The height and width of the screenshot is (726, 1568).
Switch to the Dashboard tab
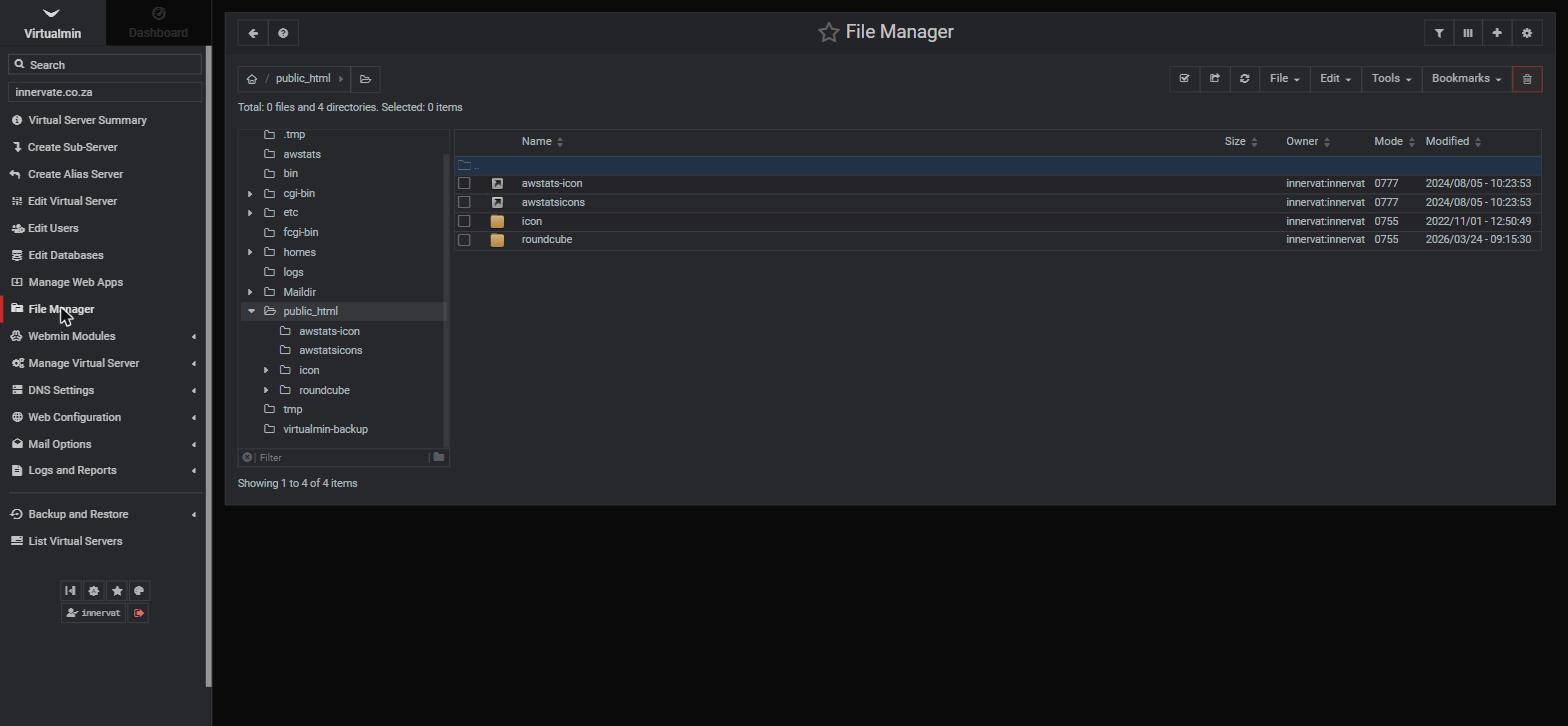(158, 23)
